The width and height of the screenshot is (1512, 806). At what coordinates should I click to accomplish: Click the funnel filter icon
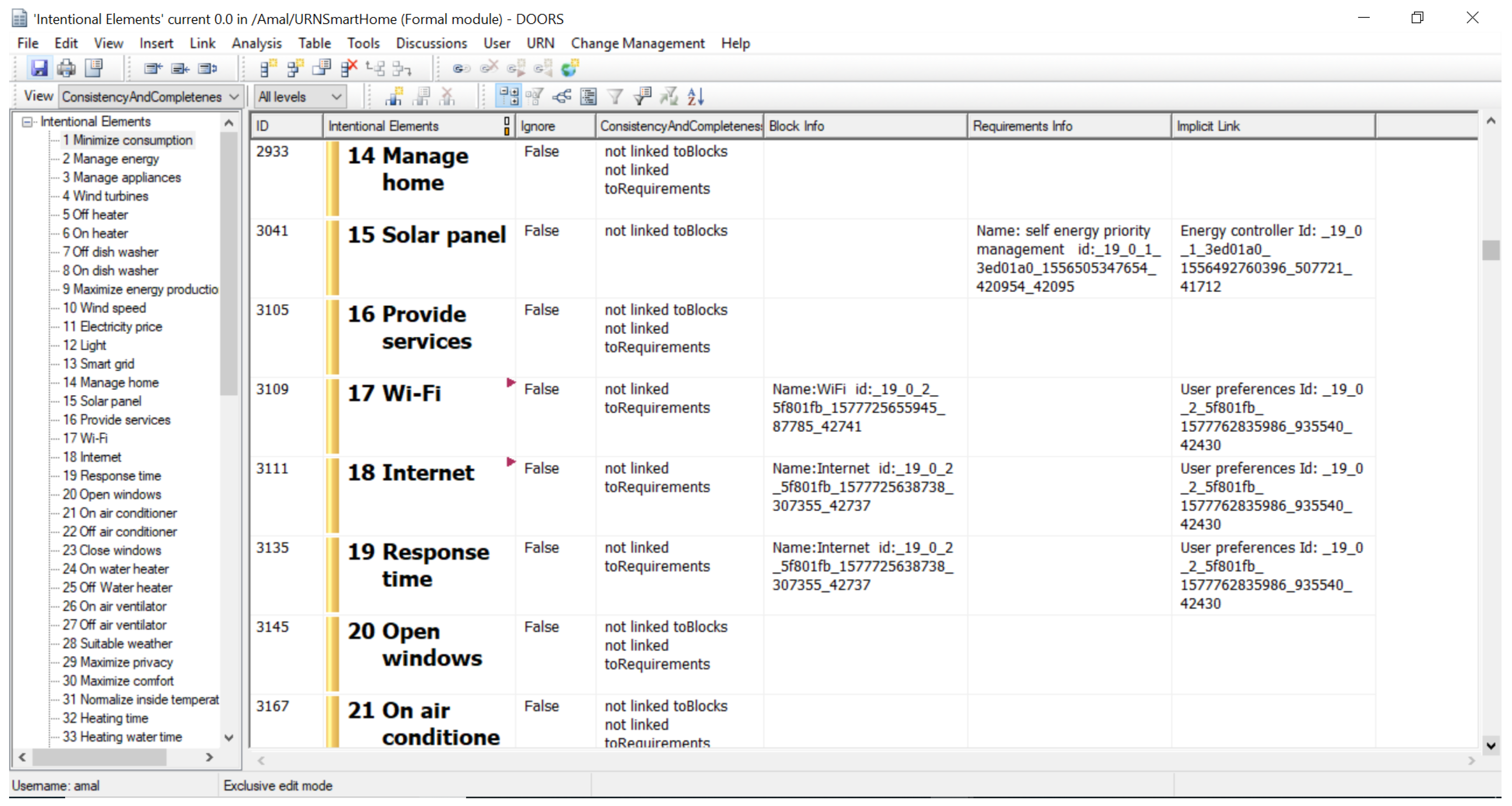(615, 96)
